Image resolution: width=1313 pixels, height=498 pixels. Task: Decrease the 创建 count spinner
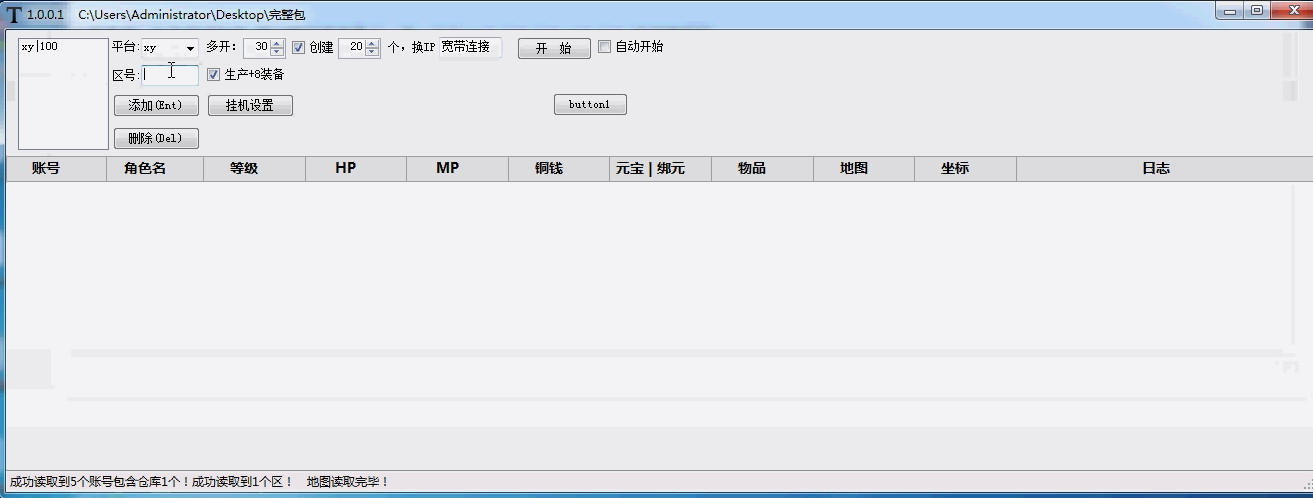(373, 52)
